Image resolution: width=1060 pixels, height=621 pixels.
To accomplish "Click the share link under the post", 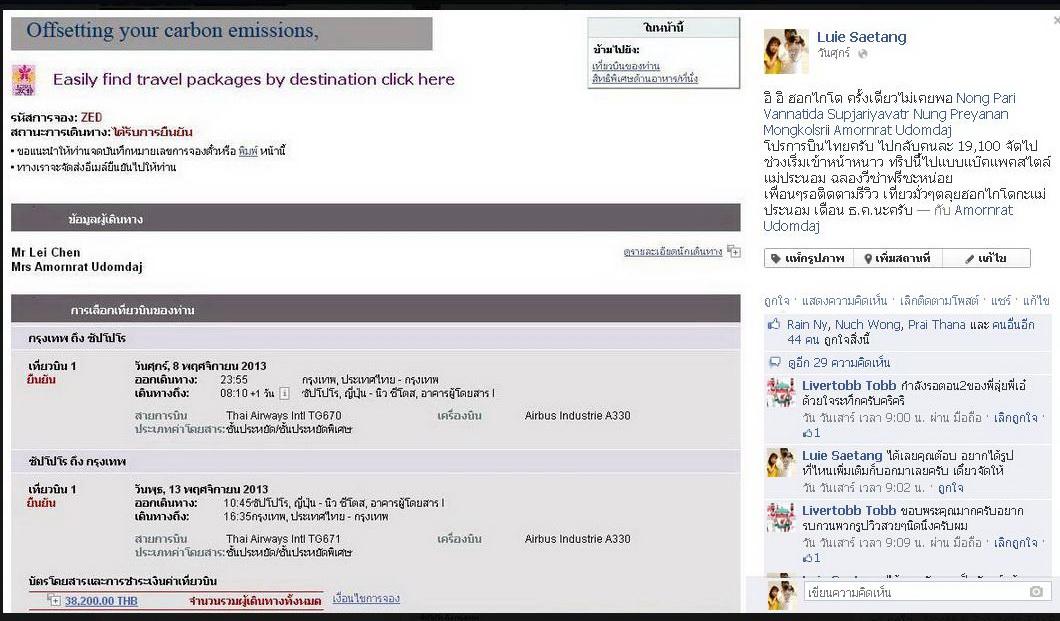I will pos(1000,300).
